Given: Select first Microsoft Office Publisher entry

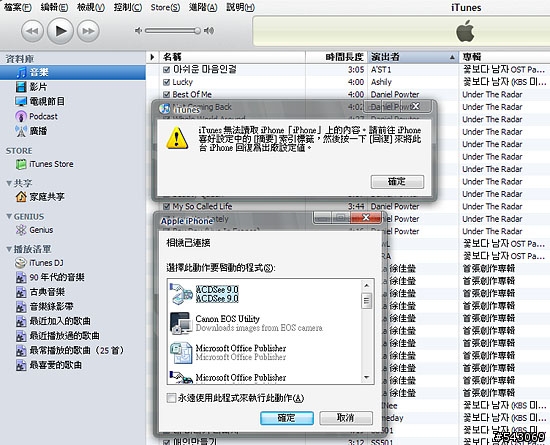Looking at the screenshot, I should (264, 352).
